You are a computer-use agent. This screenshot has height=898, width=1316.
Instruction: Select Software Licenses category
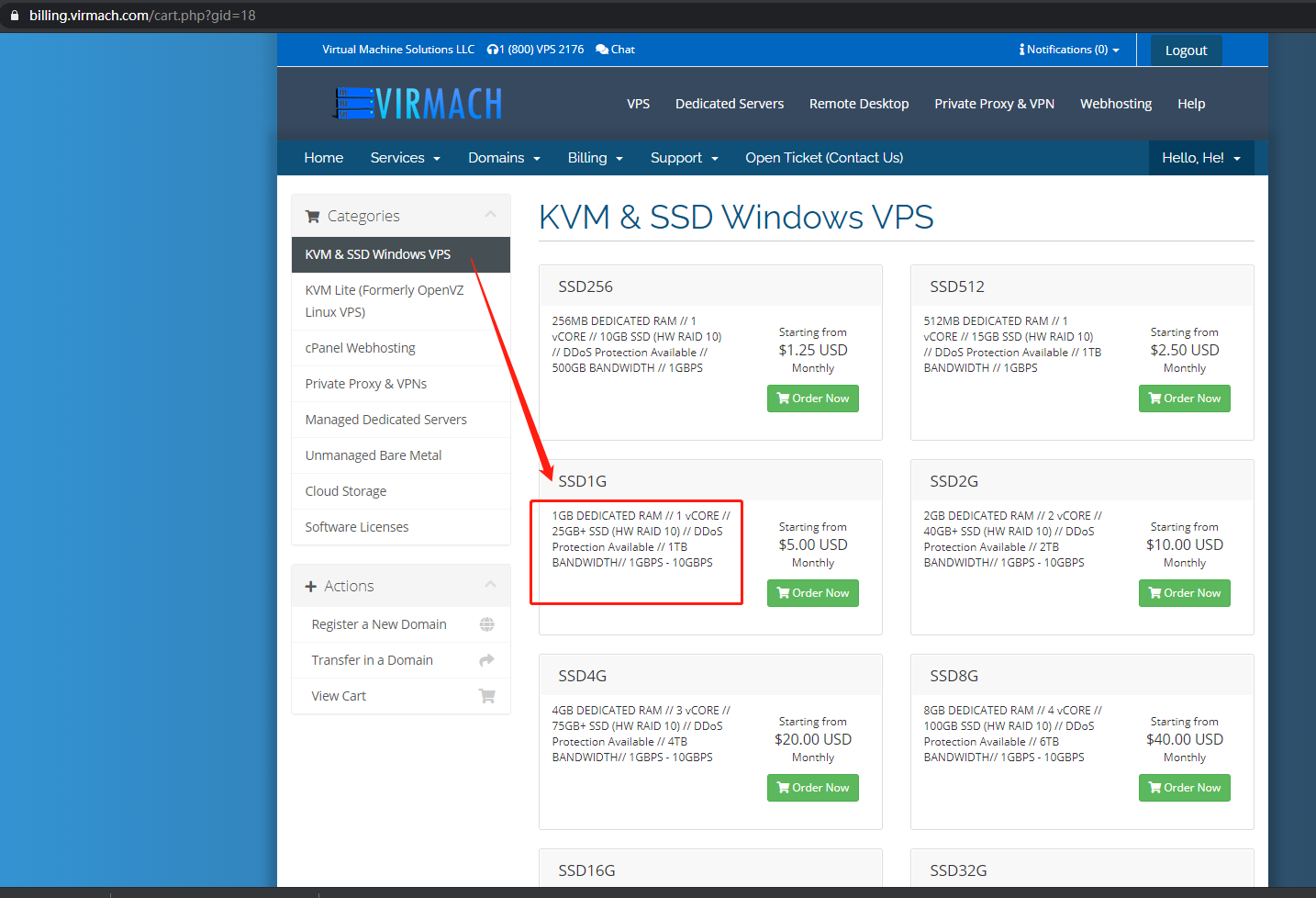[x=401, y=527]
